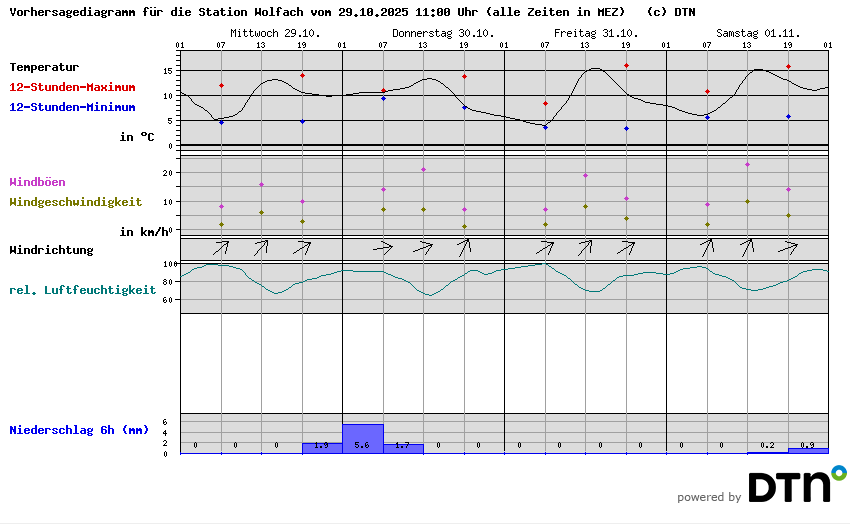Click the 0.9 mm precipitation bar
The image size is (850, 524).
808,450
